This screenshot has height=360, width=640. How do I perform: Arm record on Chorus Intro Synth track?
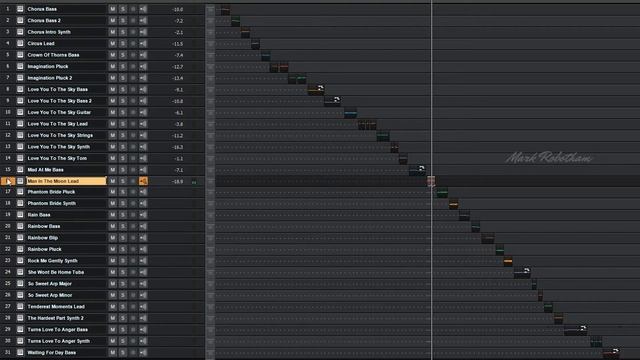133,32
